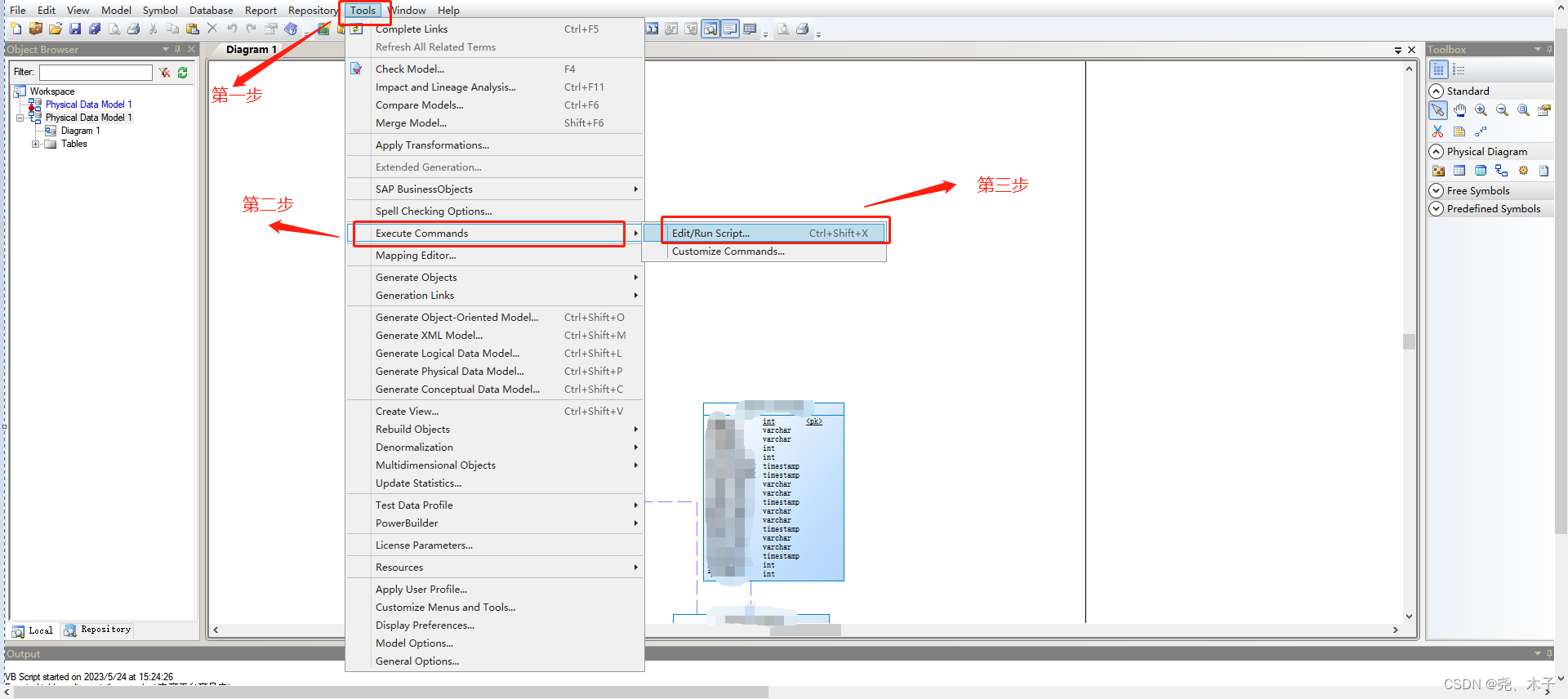Expand the Predefined Symbols section
Viewport: 1568px width, 699px height.
point(1437,208)
